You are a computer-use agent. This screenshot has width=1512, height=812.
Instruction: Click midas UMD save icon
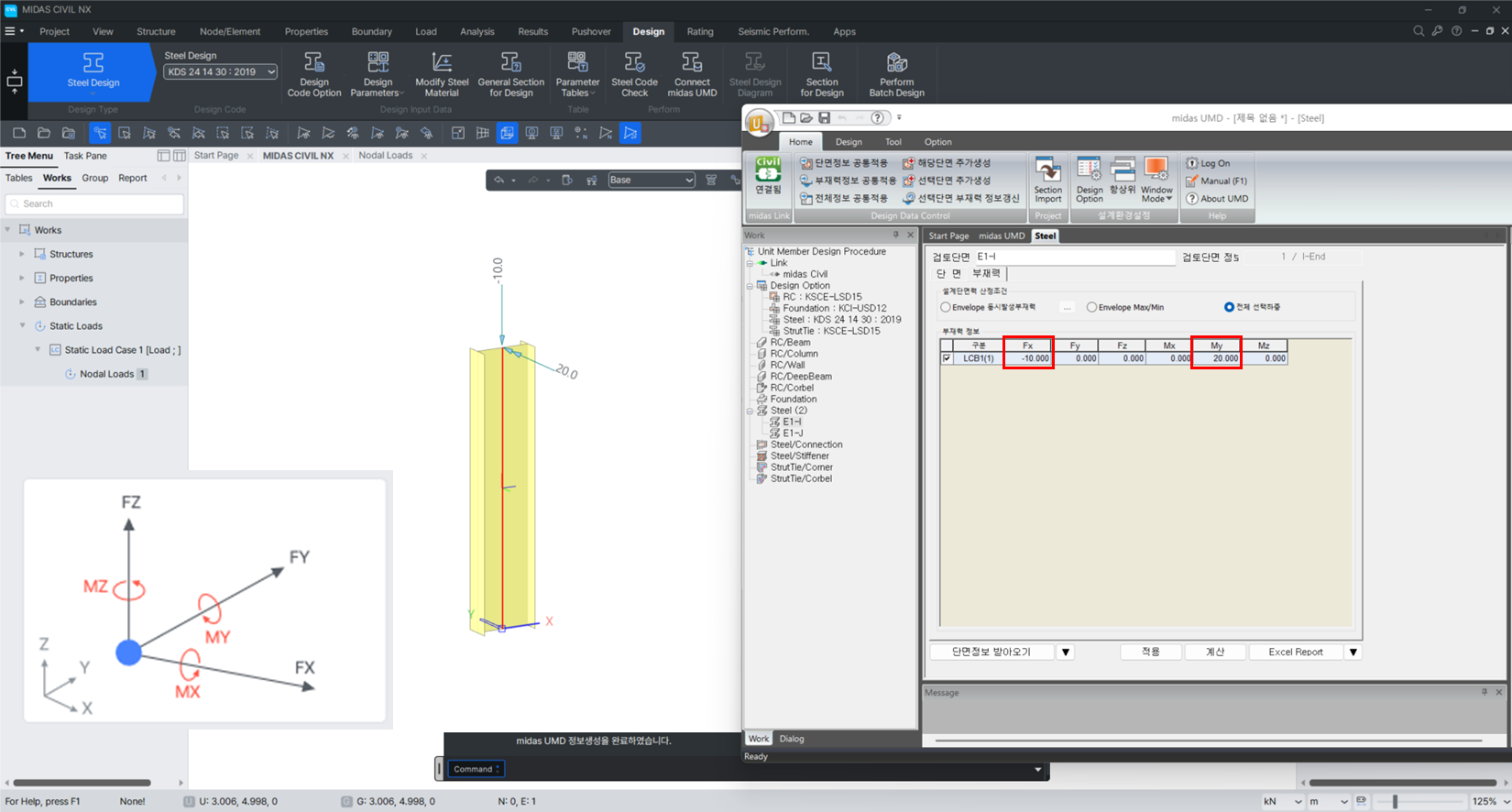[825, 117]
